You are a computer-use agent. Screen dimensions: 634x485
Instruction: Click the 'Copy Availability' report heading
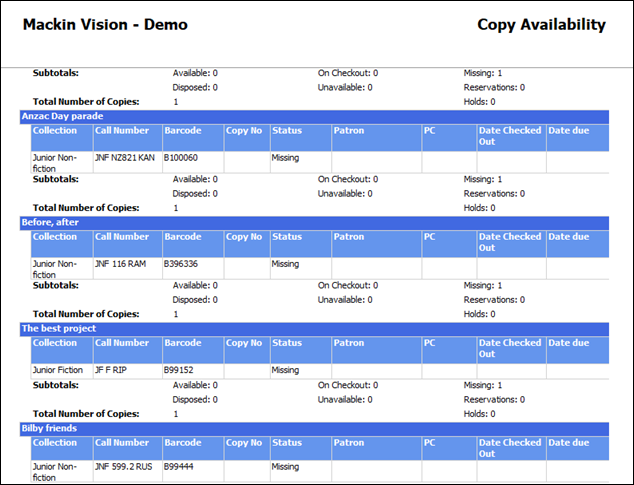541,25
